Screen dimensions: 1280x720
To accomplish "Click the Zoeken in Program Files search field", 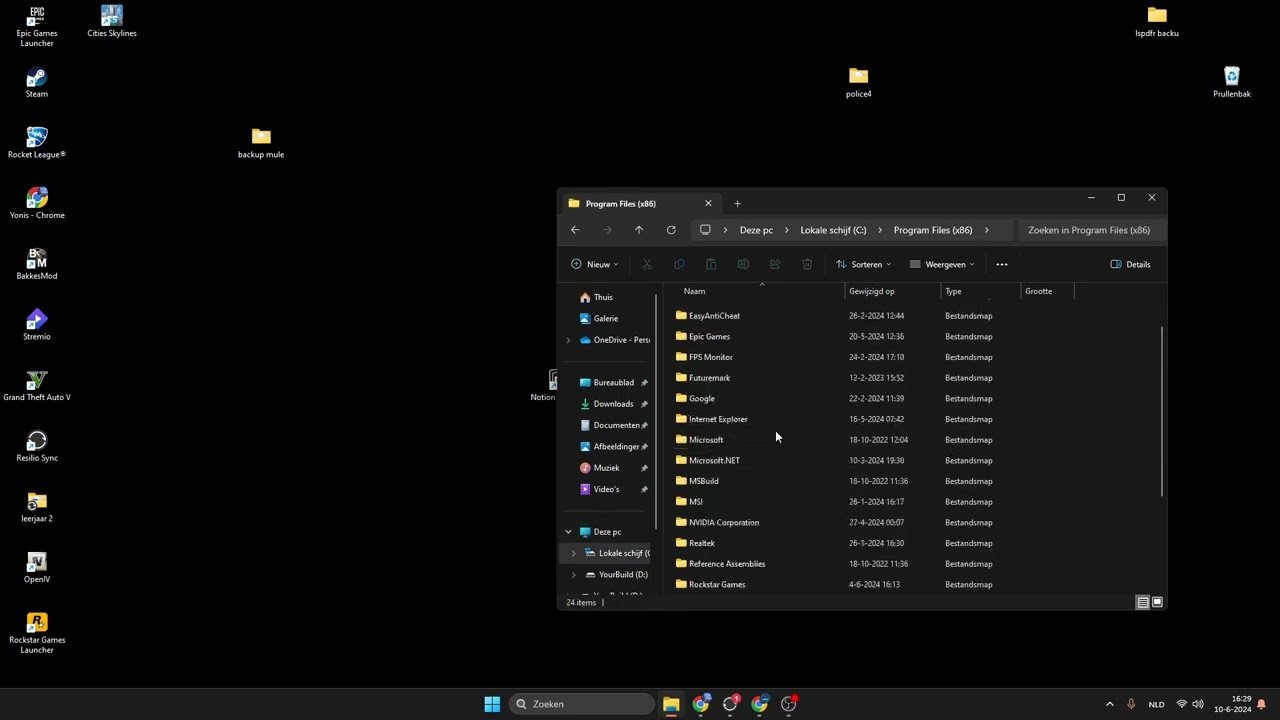I will click(x=1090, y=230).
